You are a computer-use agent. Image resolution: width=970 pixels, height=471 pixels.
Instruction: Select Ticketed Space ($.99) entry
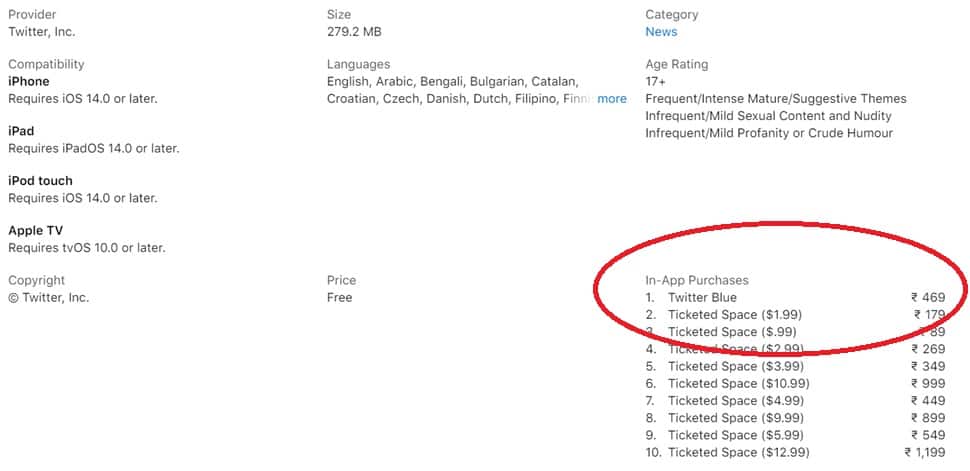coord(795,332)
